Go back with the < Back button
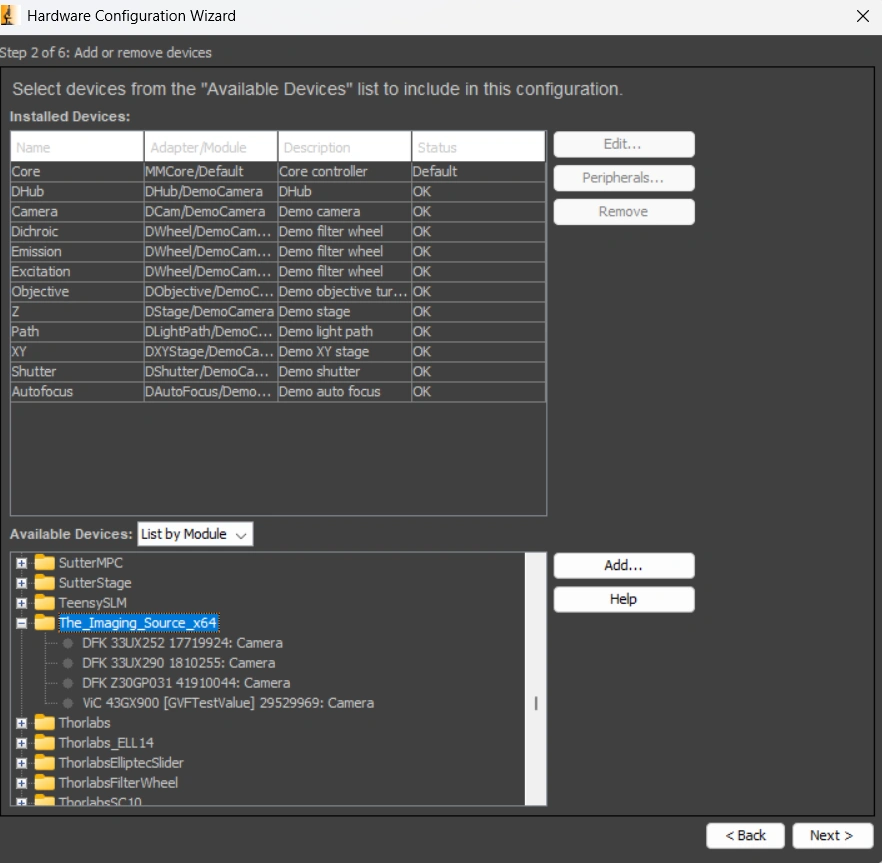Screen dimensions: 882x863 click(x=745, y=835)
